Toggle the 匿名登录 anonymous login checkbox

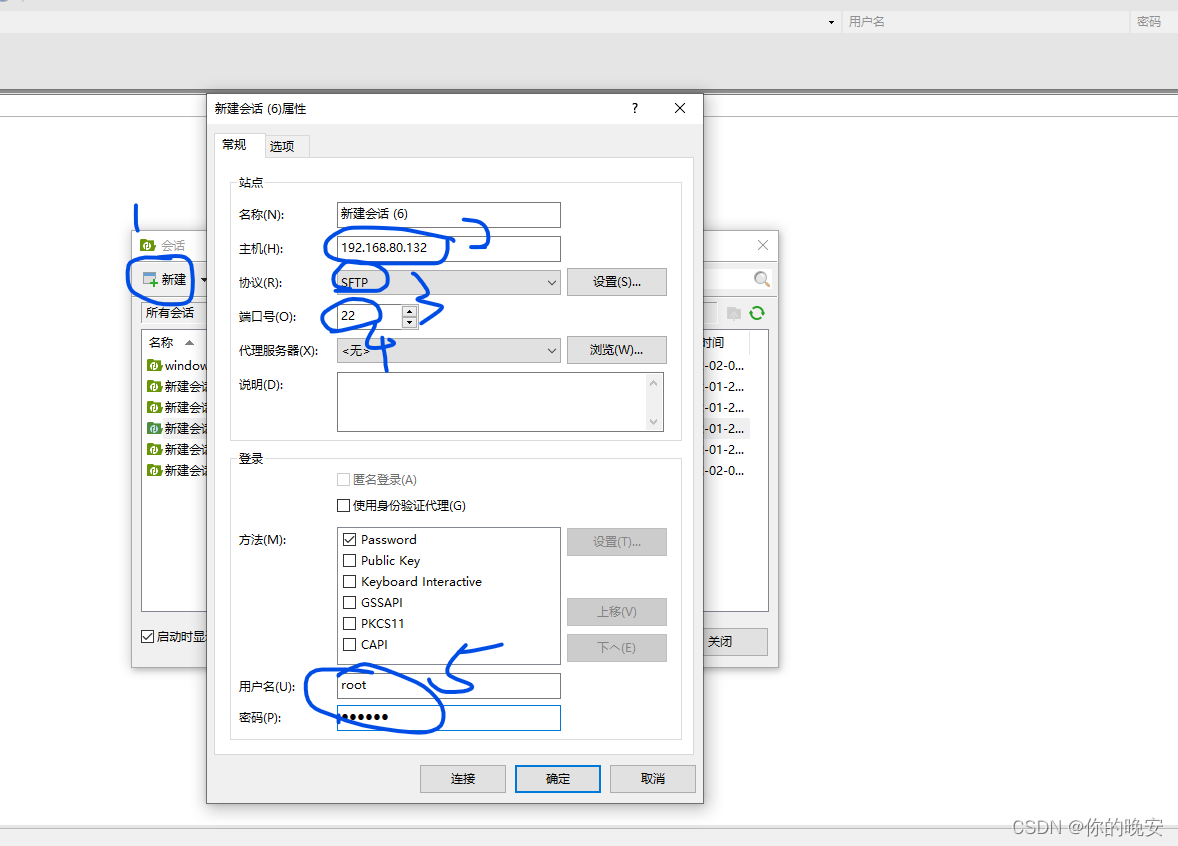point(343,479)
